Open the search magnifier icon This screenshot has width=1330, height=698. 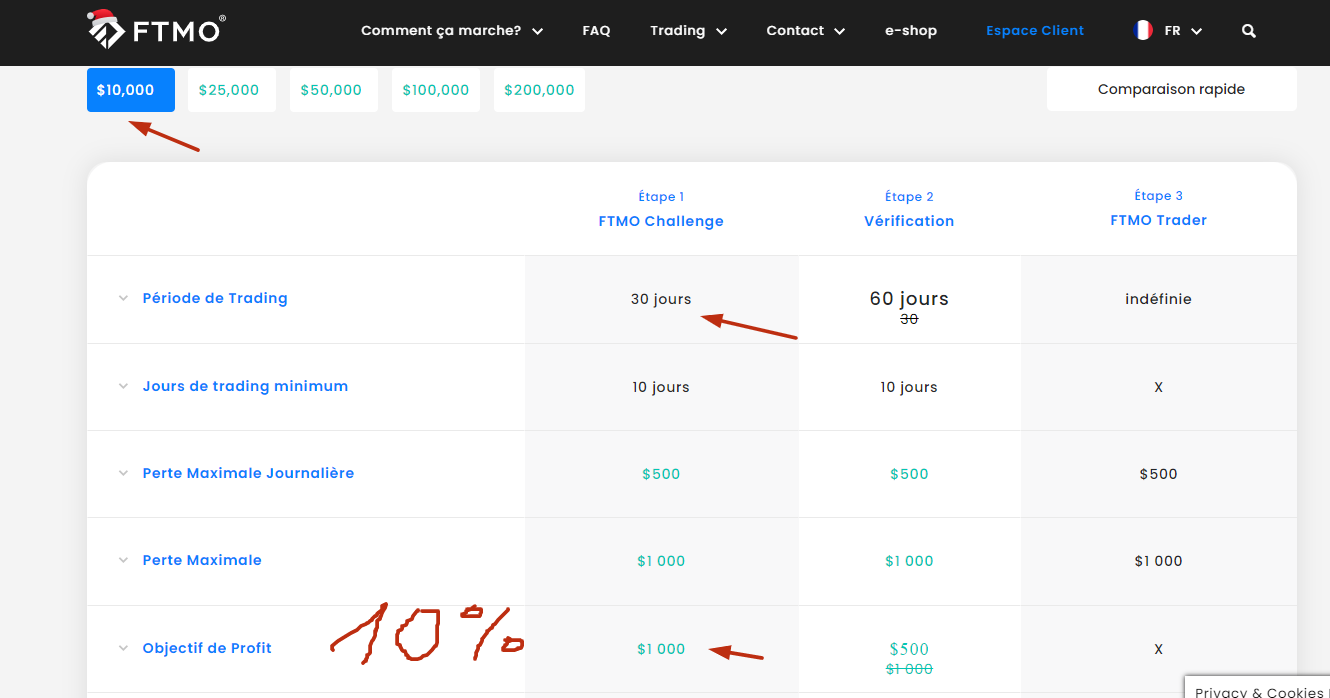(1248, 31)
